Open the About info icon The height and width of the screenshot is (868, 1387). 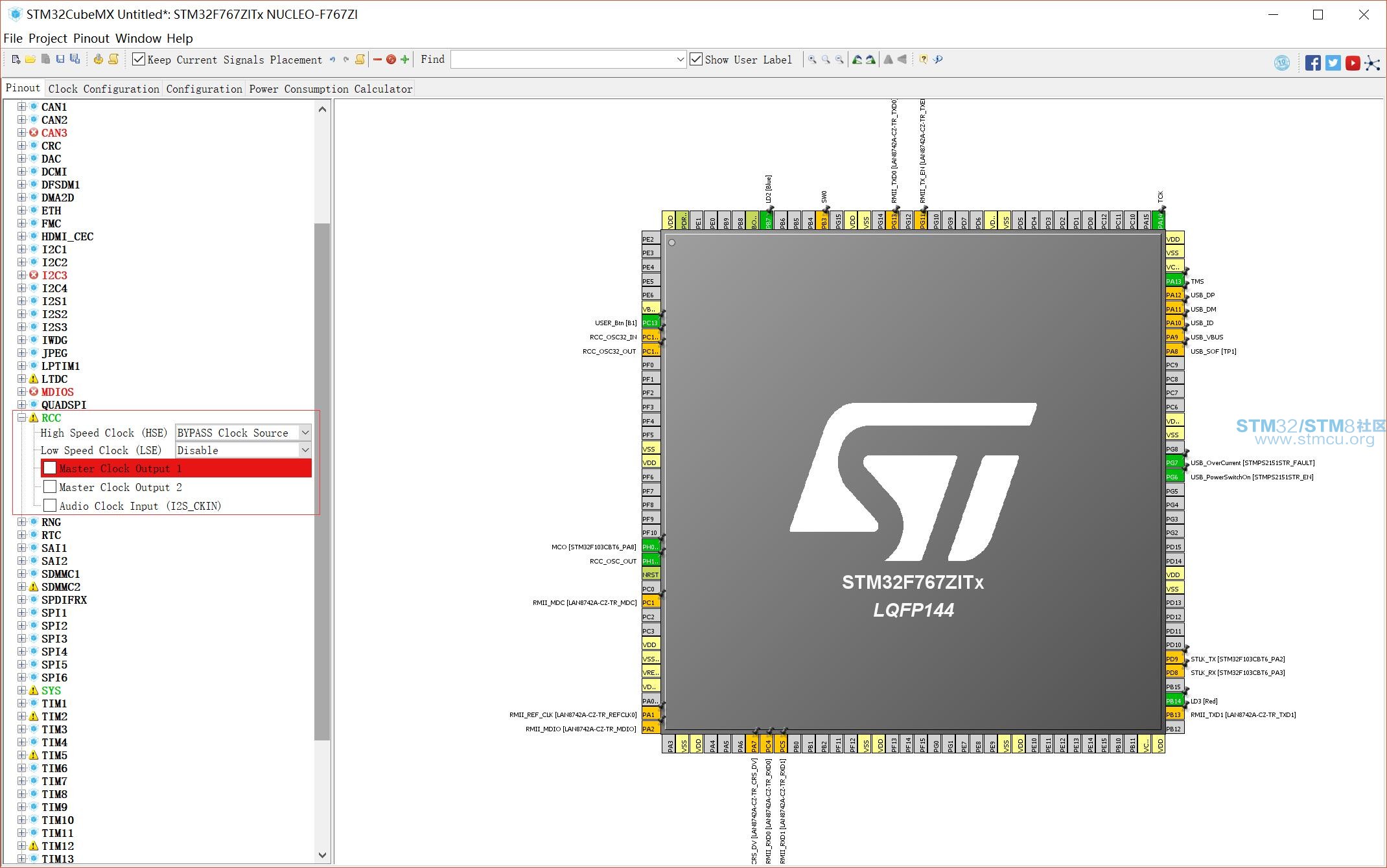[938, 60]
